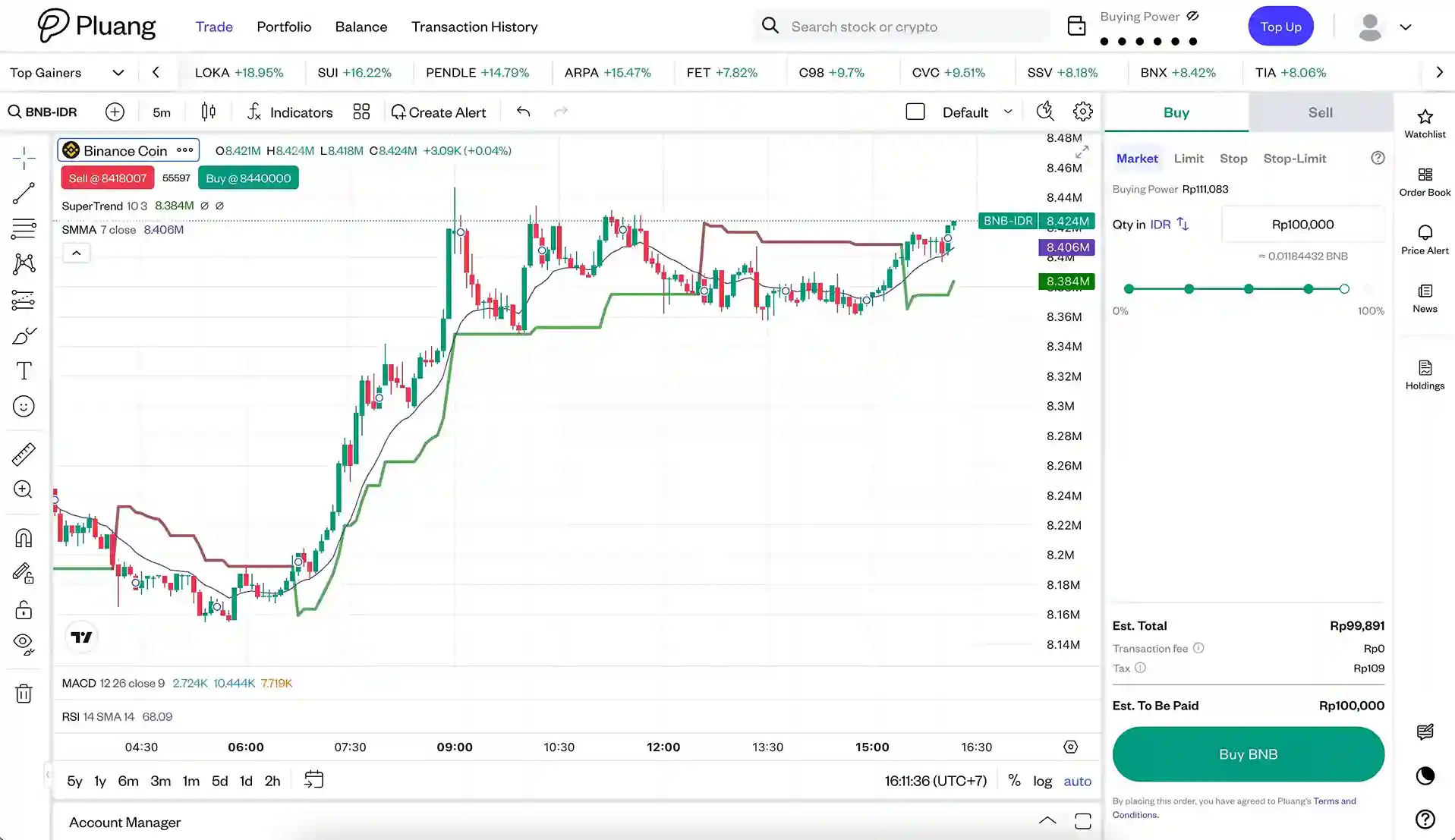Screen dimensions: 1455x840
Task: Click the trash remove objects icon
Action: 24,694
